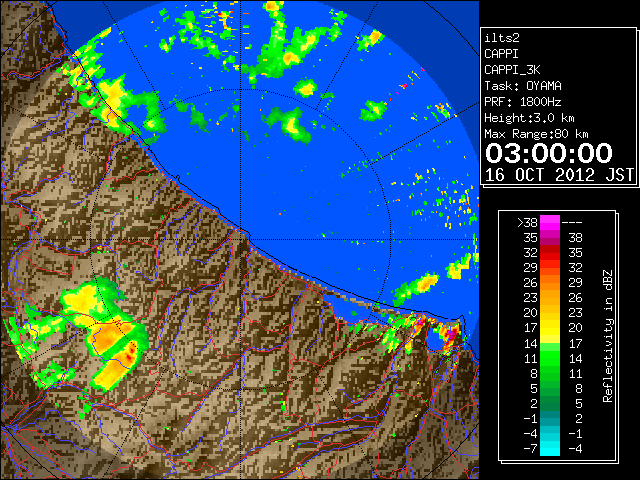
Task: Click the vertical "Reflectivity in dBZ" label
Action: (x=607, y=336)
